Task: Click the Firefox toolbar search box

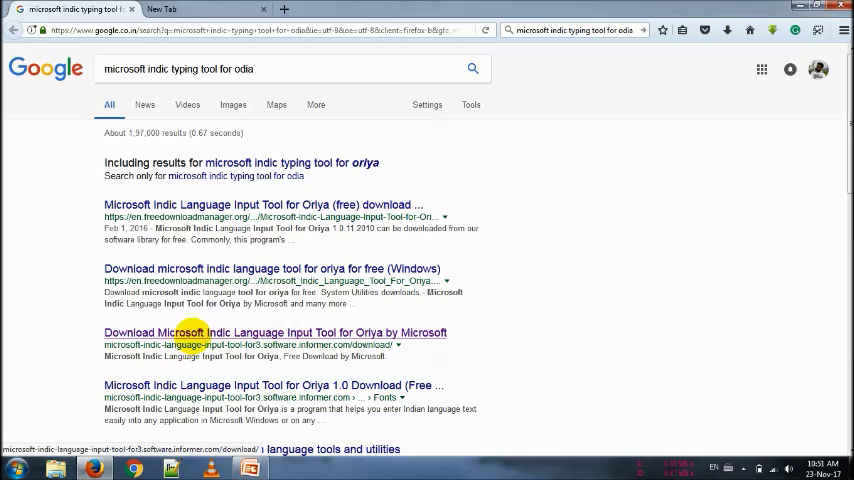Action: 574,31
